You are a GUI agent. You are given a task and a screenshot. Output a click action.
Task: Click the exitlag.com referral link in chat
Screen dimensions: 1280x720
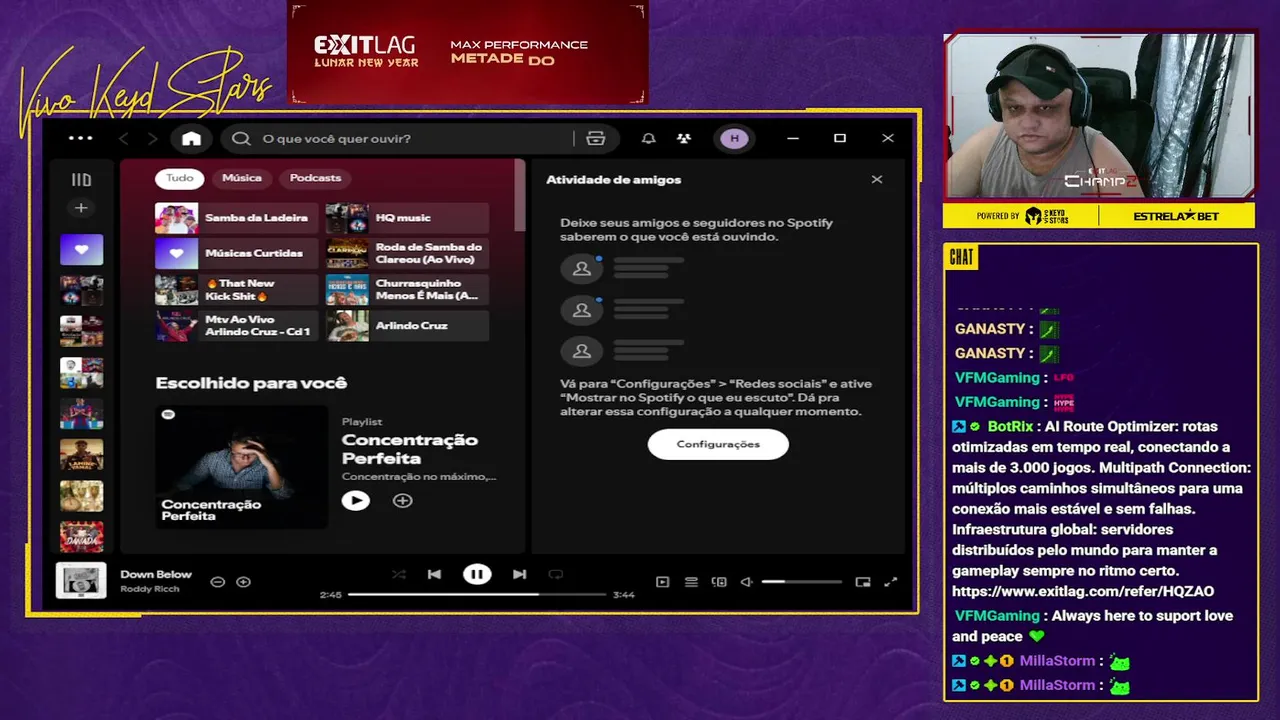click(1083, 591)
